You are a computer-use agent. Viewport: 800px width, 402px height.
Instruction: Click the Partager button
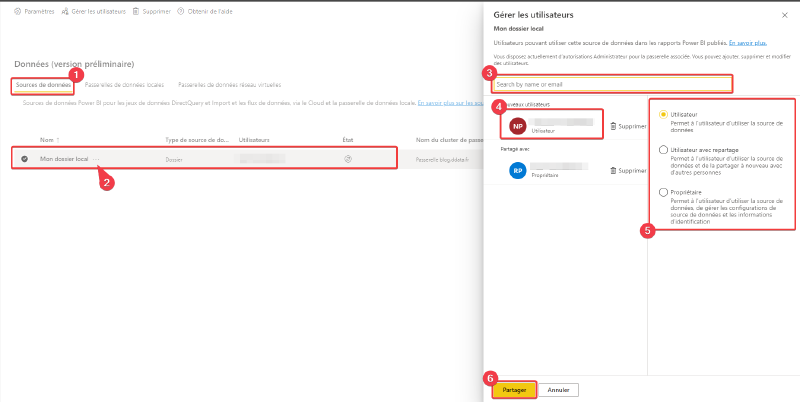tap(514, 390)
